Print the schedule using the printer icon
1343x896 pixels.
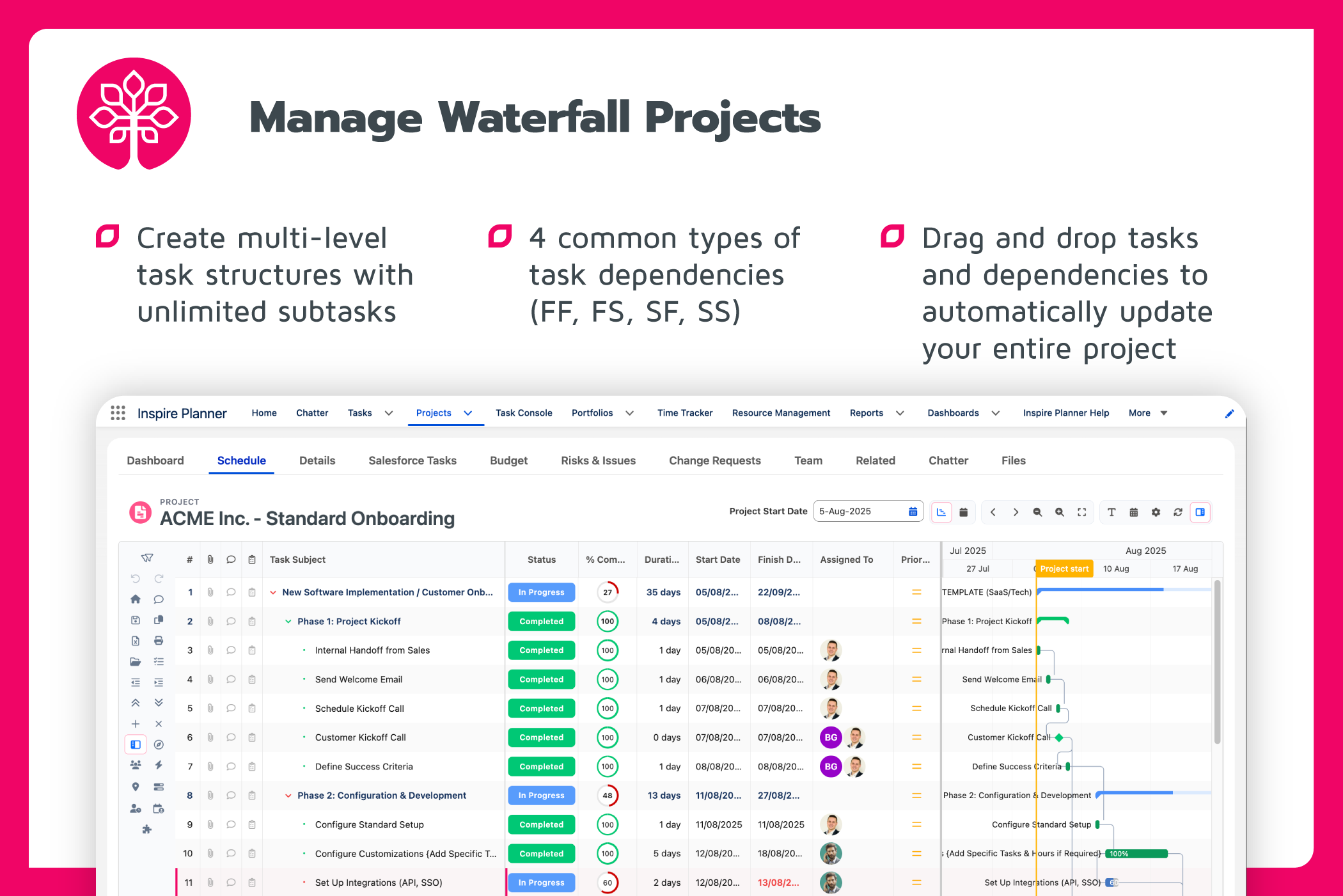tap(159, 641)
